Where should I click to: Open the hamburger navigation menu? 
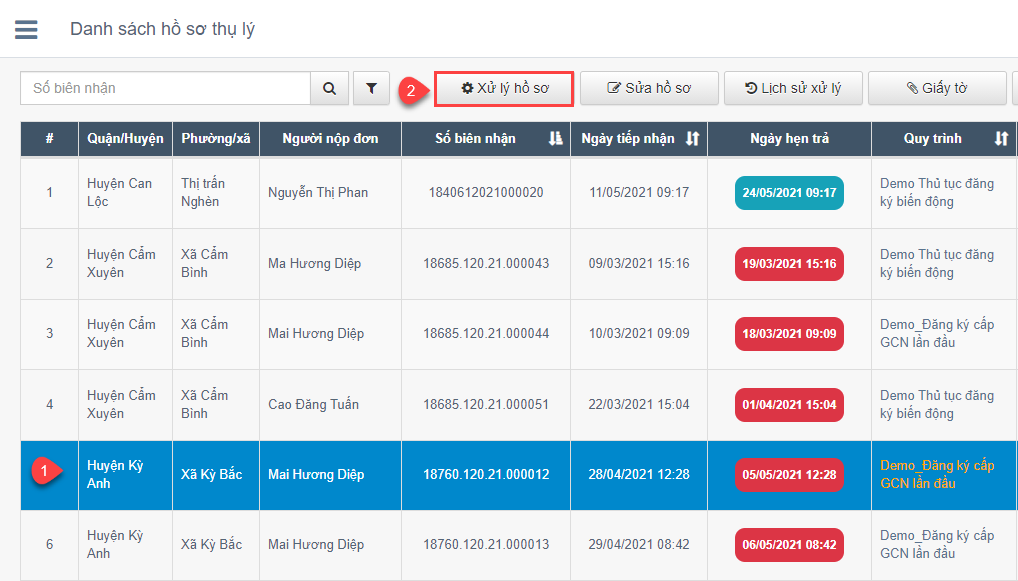(26, 30)
